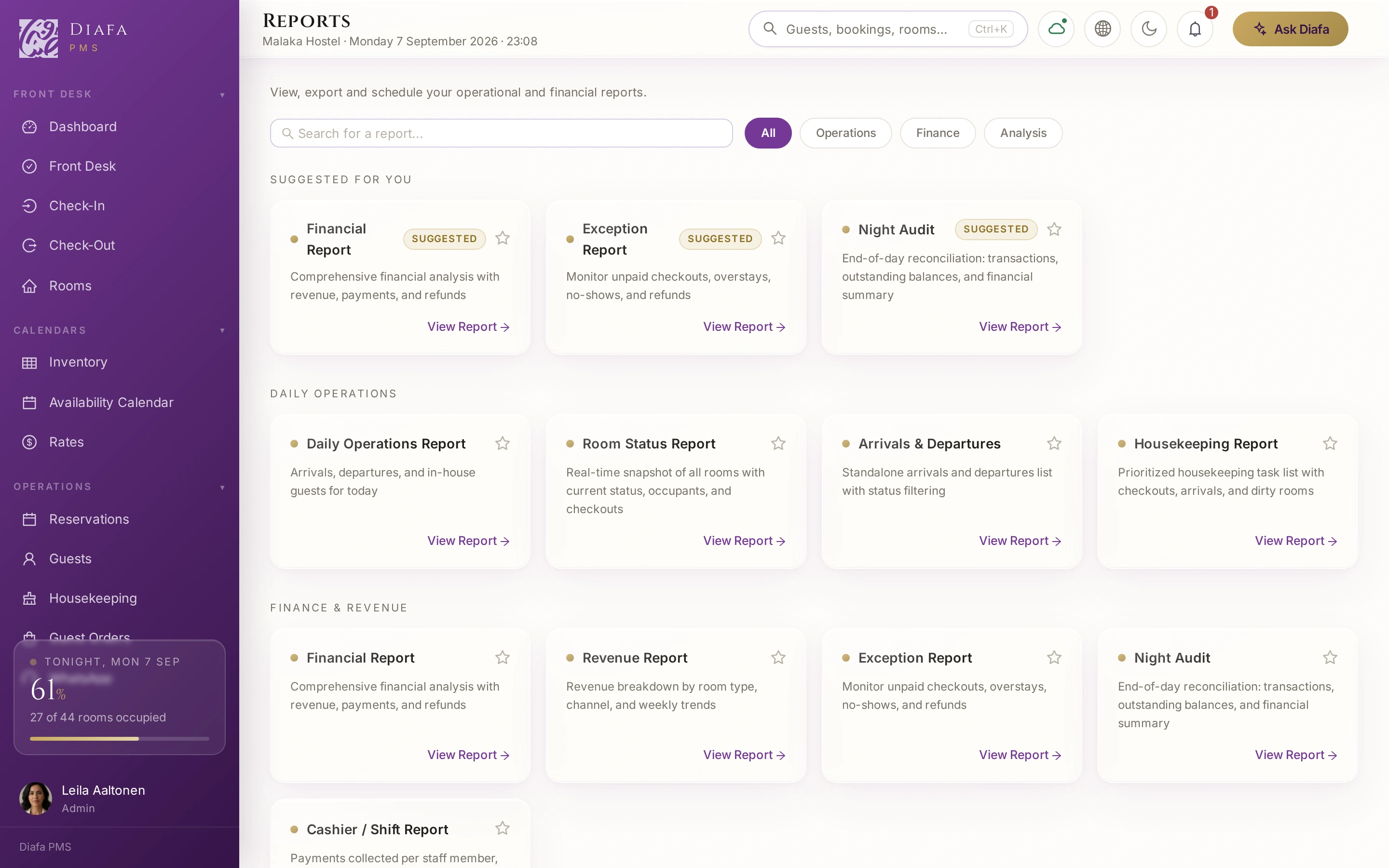This screenshot has width=1389, height=868.
Task: Star the suggested Night Audit card
Action: tap(1054, 230)
